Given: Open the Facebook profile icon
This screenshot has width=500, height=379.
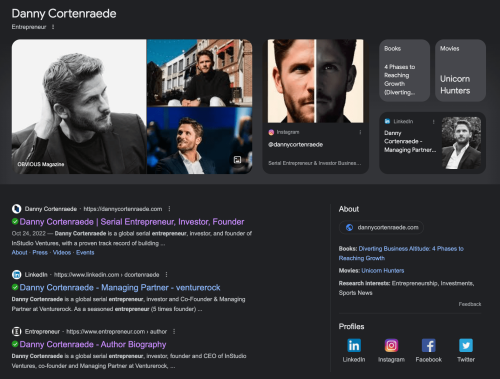Looking at the screenshot, I should tap(429, 345).
